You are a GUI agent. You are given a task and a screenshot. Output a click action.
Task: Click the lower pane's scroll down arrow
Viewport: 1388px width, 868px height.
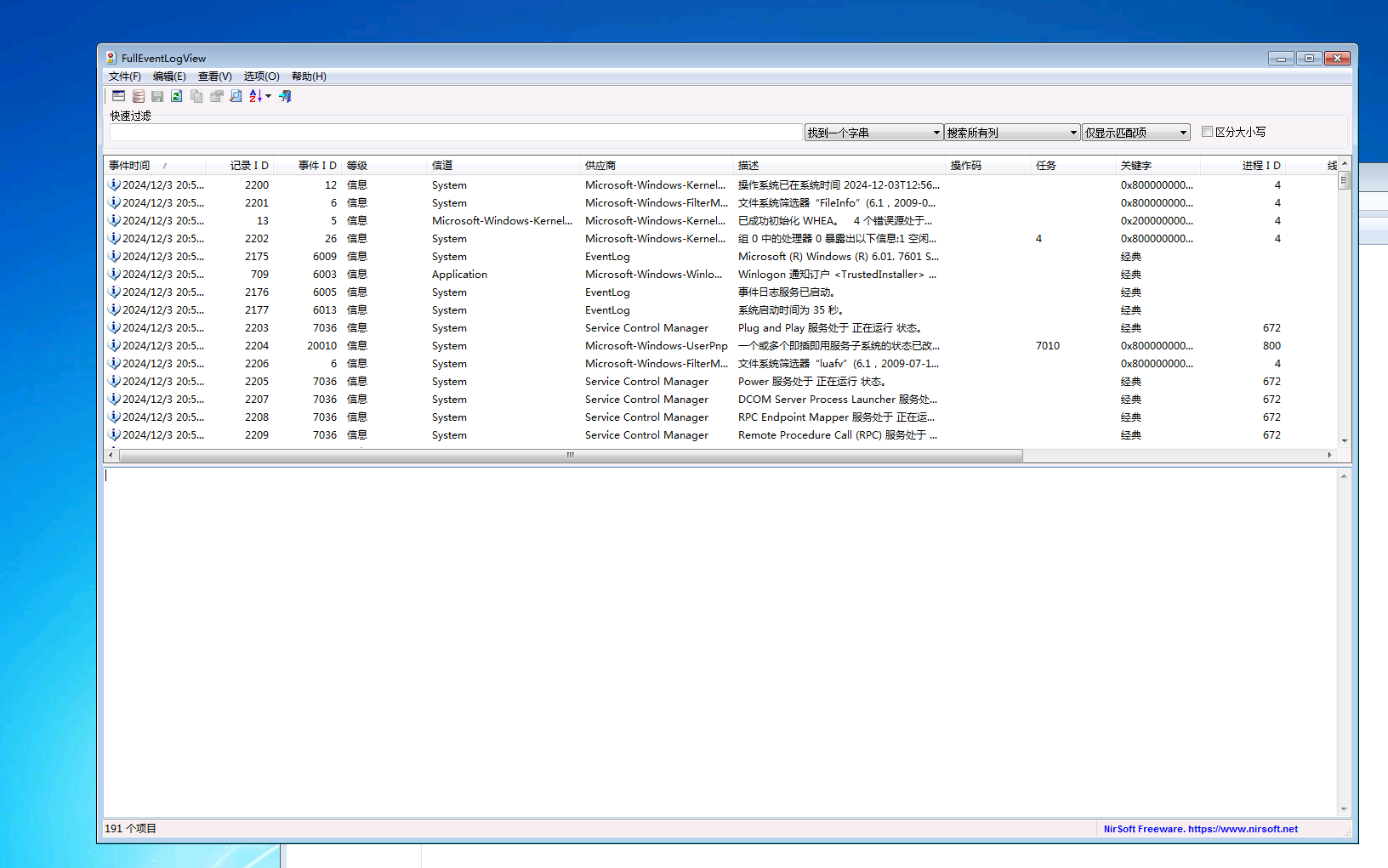(1344, 809)
